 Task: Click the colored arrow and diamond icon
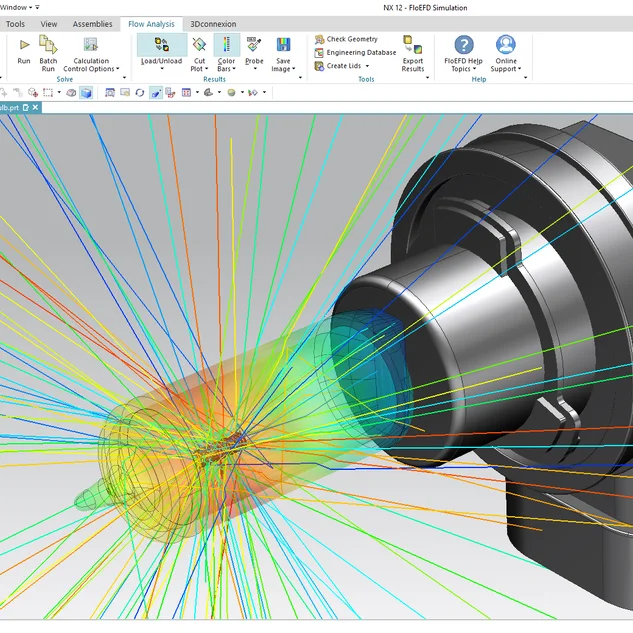point(253,93)
